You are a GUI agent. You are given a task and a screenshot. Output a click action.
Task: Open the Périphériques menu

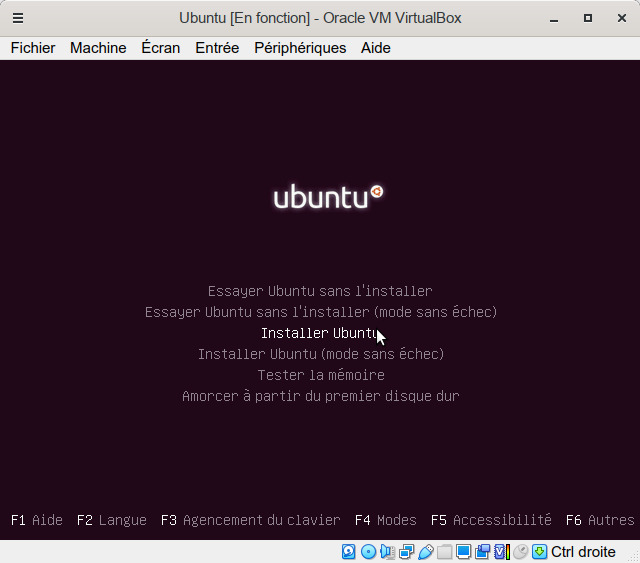coord(300,48)
